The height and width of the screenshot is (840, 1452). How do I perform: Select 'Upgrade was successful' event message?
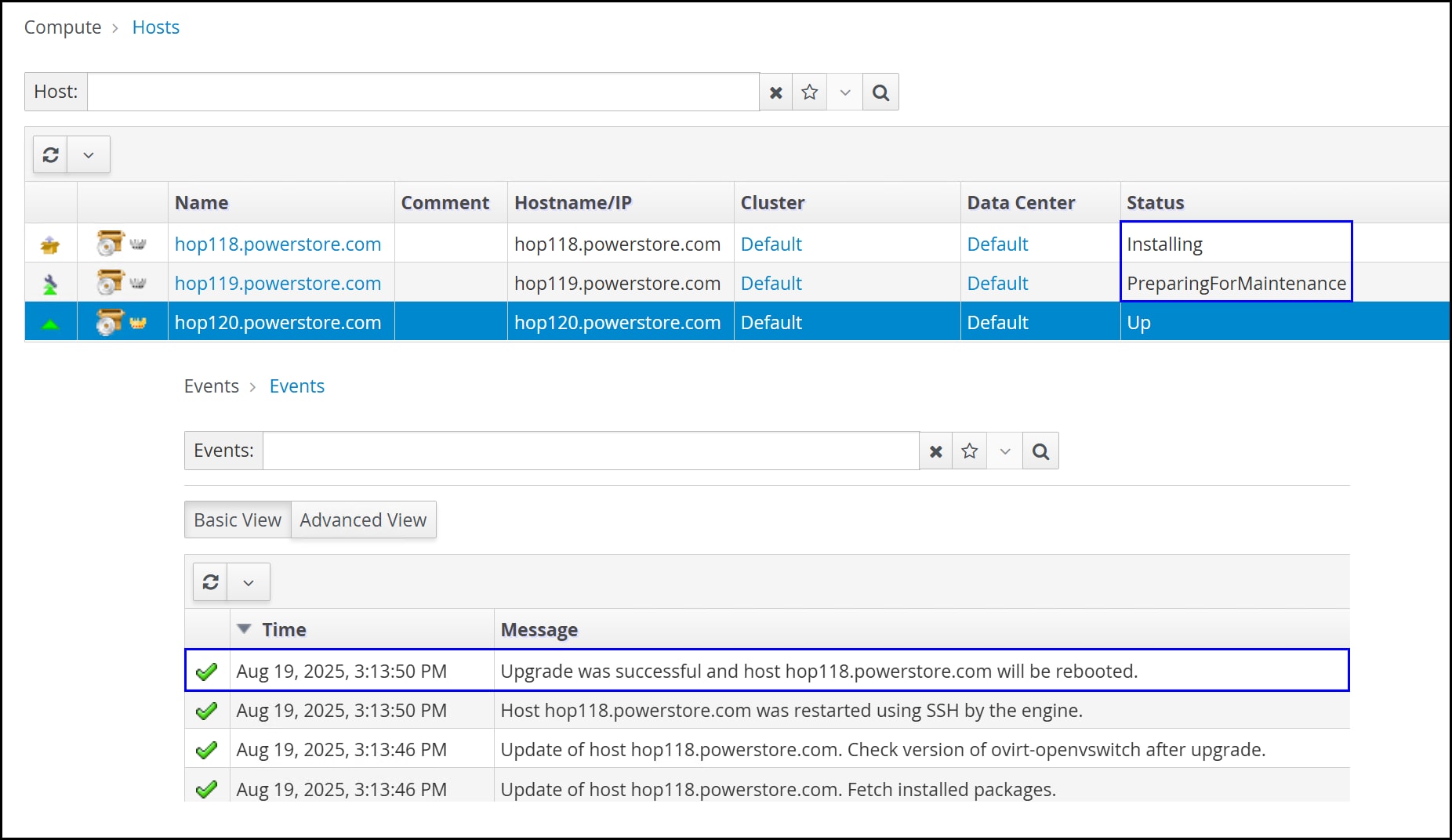[x=819, y=672]
